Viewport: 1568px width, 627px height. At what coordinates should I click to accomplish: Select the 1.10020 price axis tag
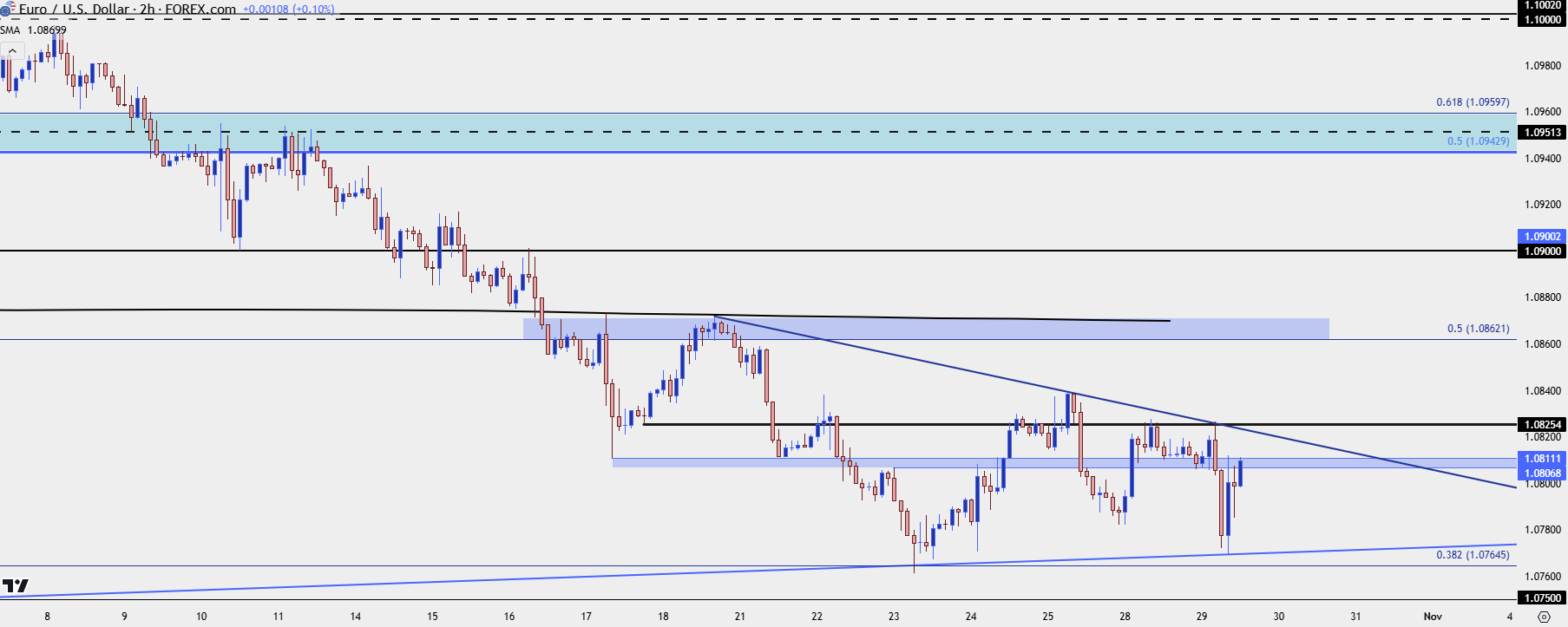(x=1542, y=5)
